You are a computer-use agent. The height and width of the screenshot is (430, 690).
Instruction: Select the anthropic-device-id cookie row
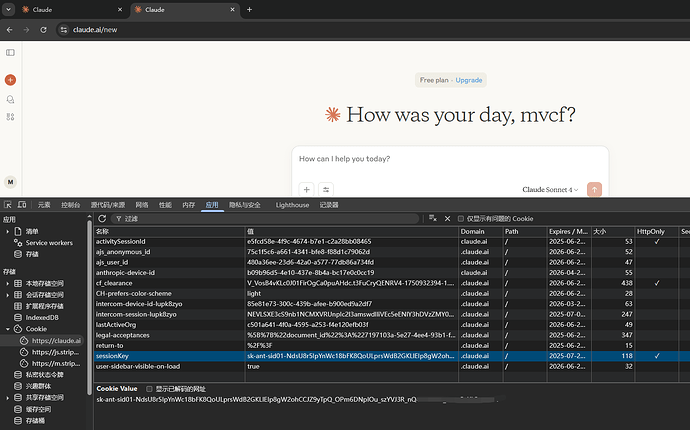tap(392, 273)
